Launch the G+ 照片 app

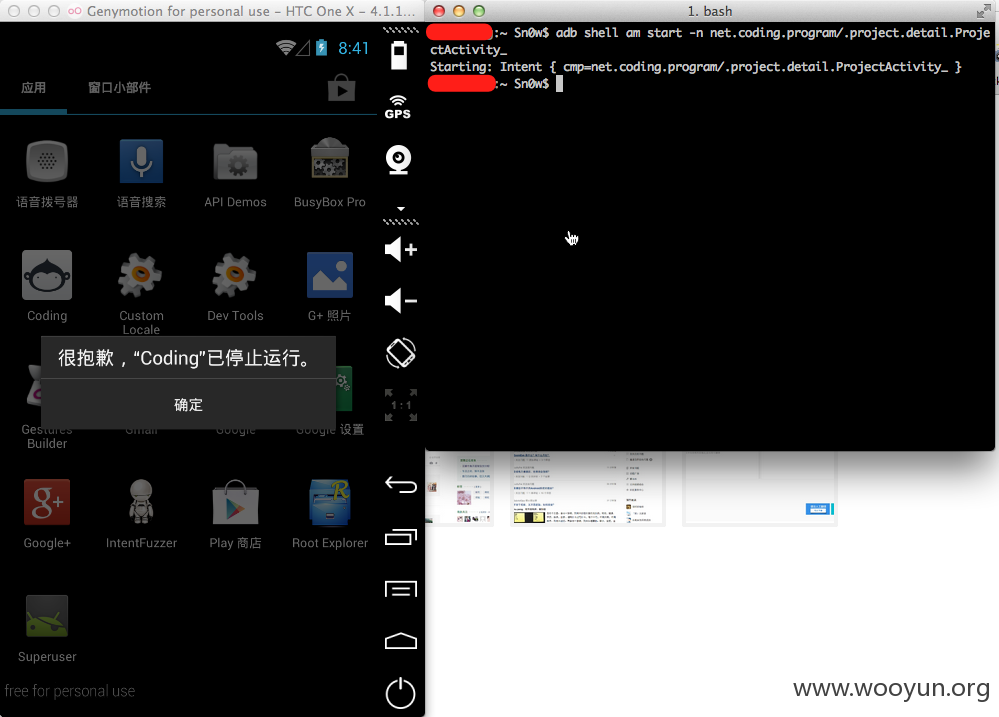329,286
